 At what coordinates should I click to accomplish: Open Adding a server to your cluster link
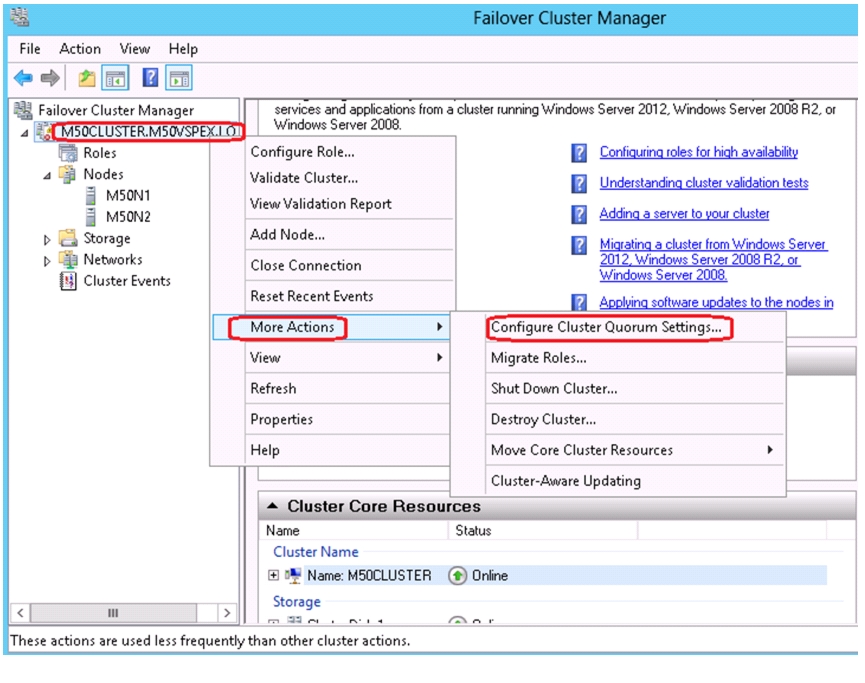tap(684, 214)
